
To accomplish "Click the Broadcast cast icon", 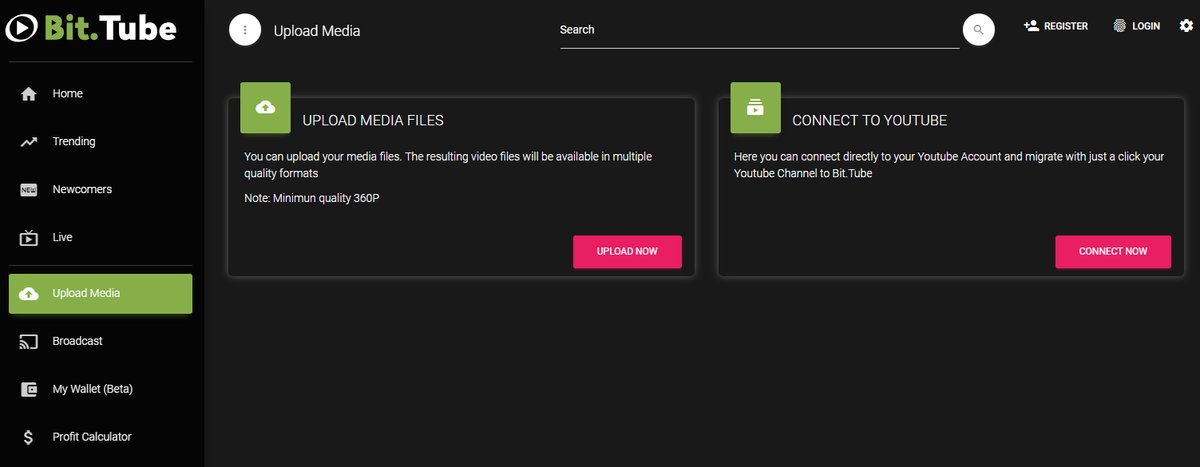I will coord(29,342).
